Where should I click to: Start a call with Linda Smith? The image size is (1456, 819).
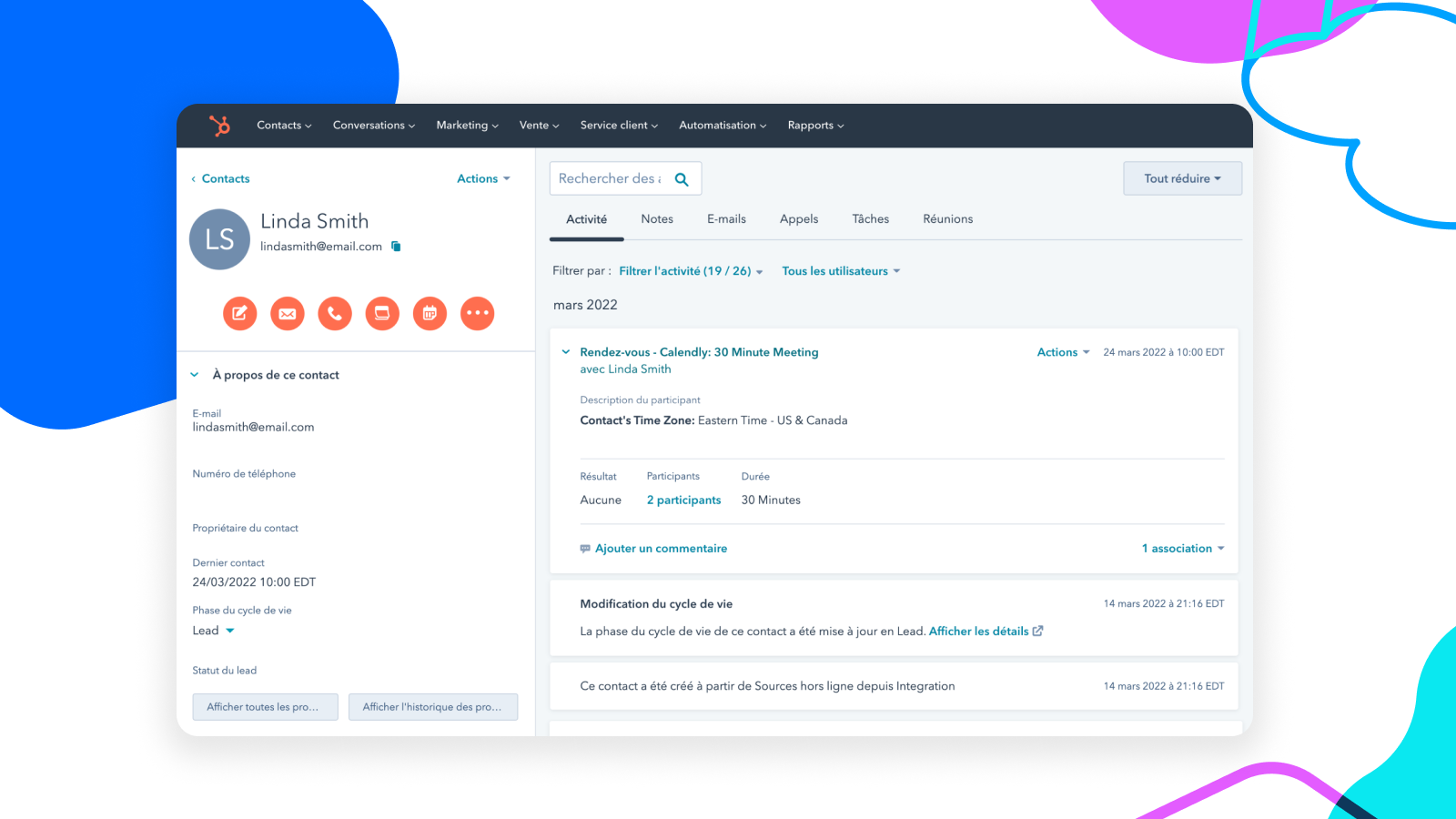point(334,313)
